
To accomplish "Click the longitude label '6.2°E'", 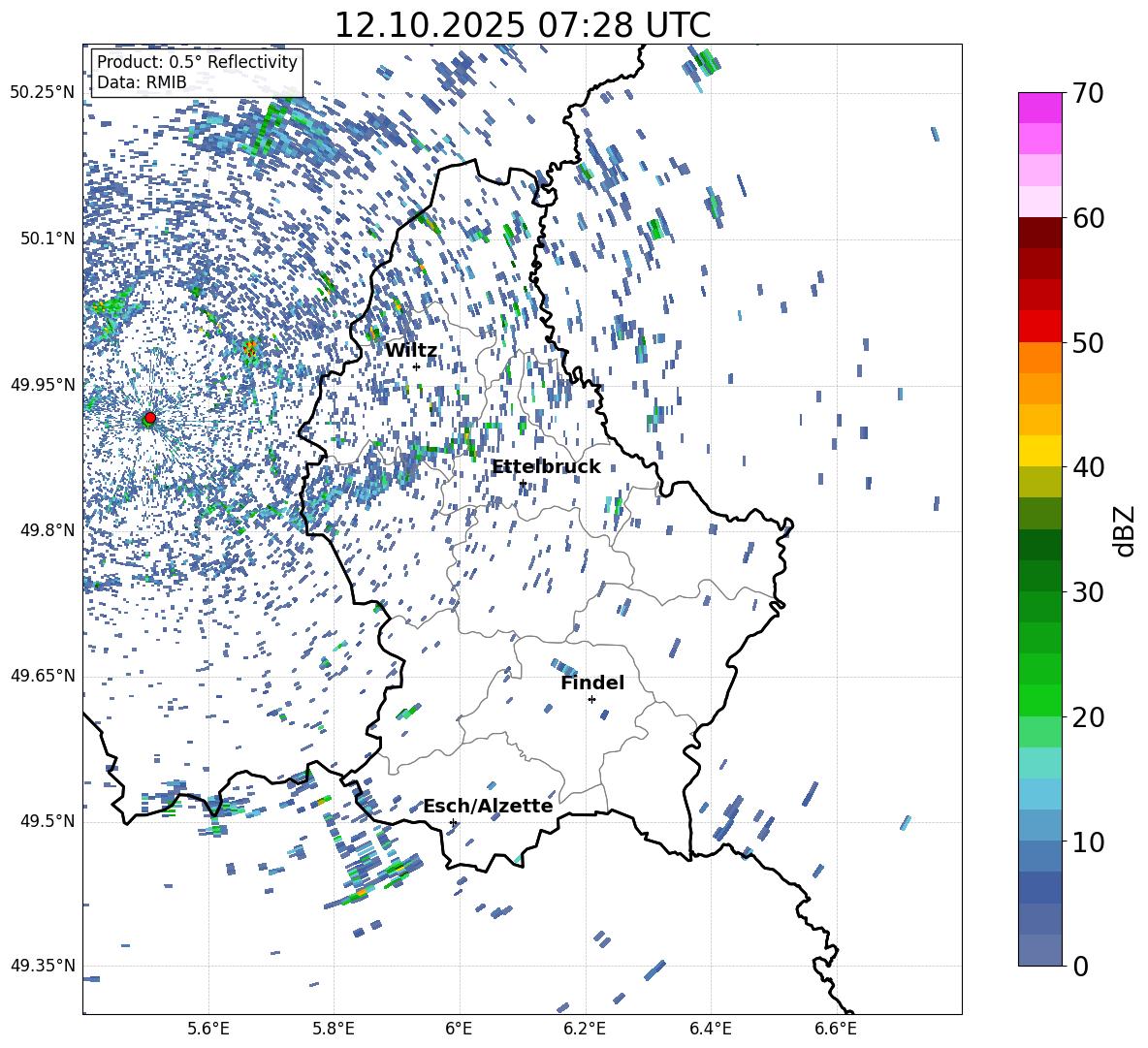I will [585, 1029].
